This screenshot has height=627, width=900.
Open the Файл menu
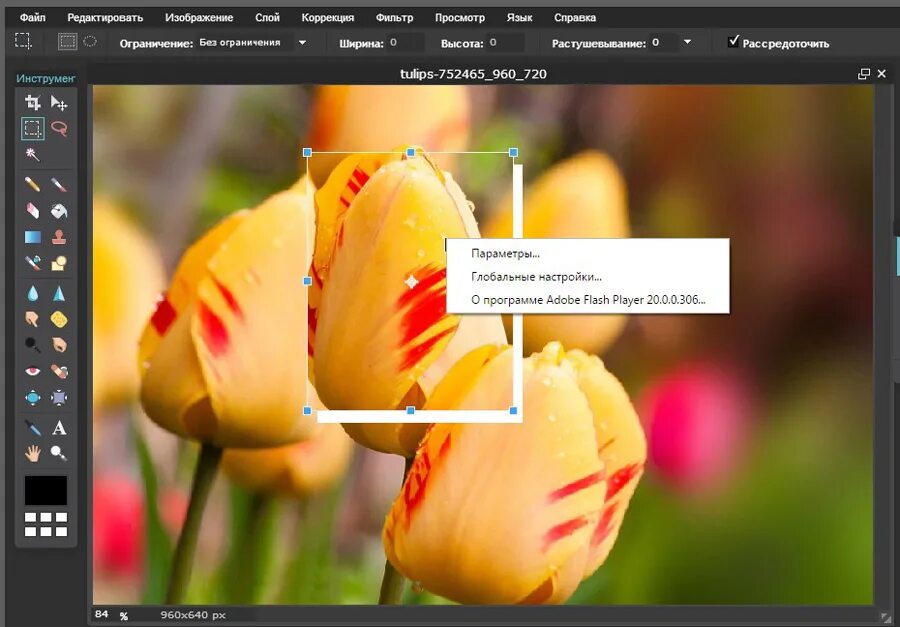[33, 17]
